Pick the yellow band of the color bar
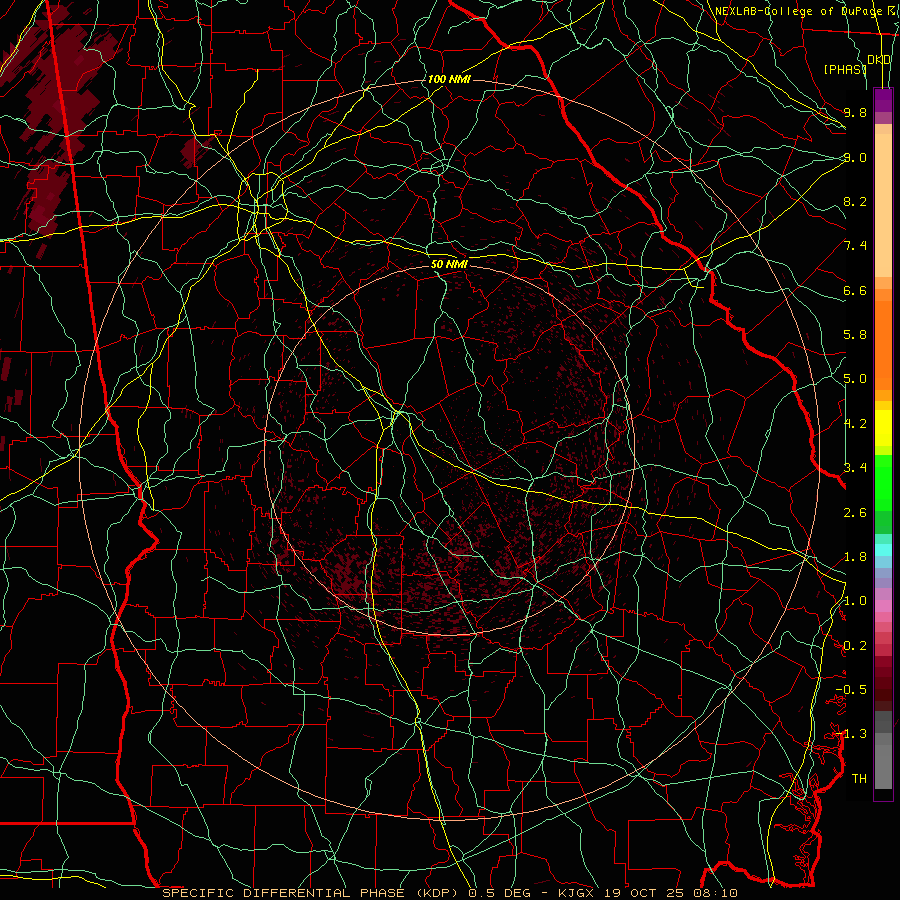 (883, 428)
